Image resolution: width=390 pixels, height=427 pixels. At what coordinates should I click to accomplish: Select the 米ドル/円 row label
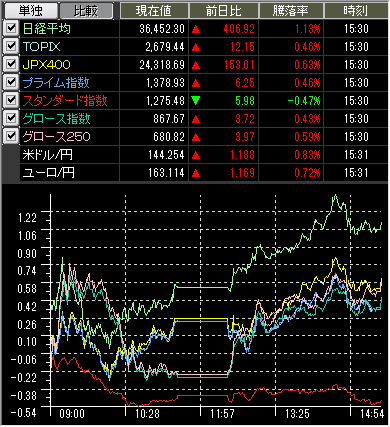point(47,155)
